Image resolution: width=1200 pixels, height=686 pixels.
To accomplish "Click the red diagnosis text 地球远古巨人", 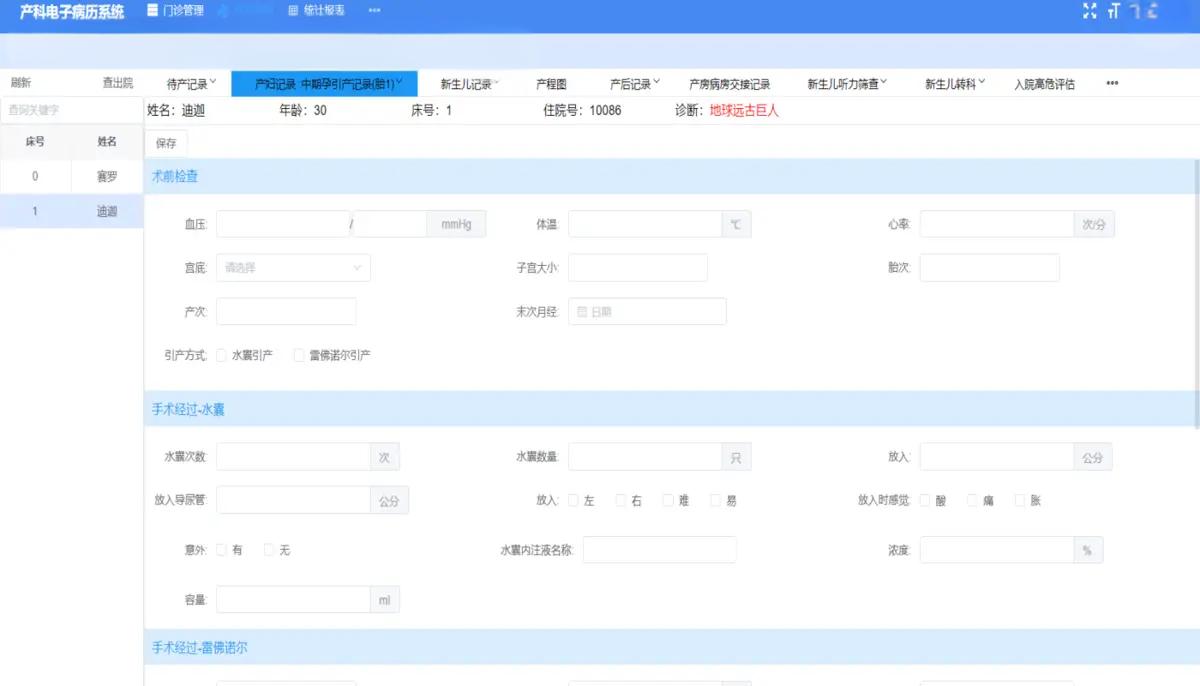I will pyautogui.click(x=744, y=110).
